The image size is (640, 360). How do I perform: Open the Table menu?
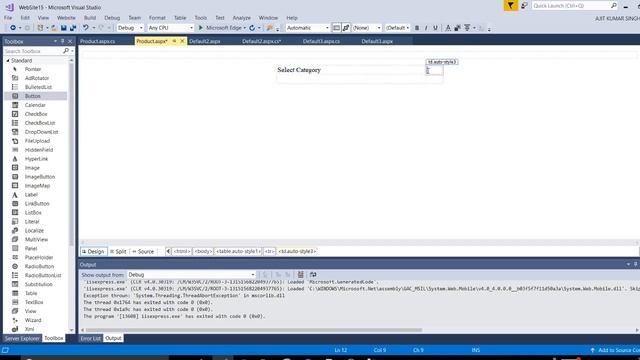pos(180,18)
